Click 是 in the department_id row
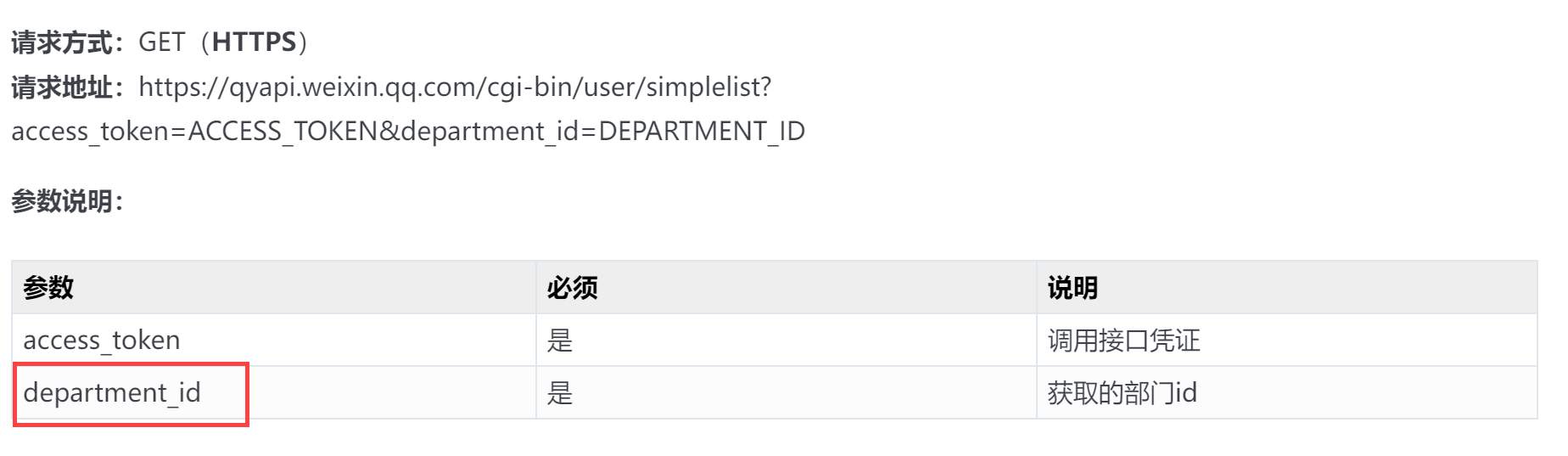 (x=560, y=393)
